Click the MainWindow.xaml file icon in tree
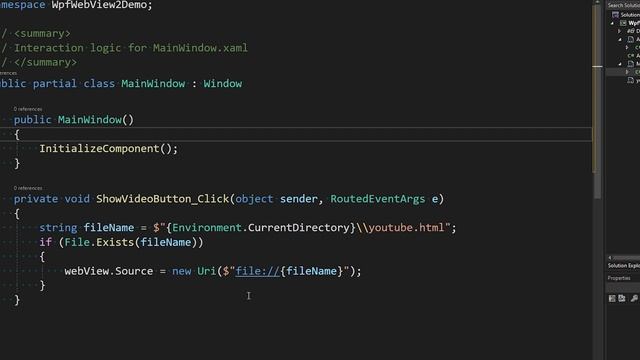The height and width of the screenshot is (360, 640). tap(631, 64)
